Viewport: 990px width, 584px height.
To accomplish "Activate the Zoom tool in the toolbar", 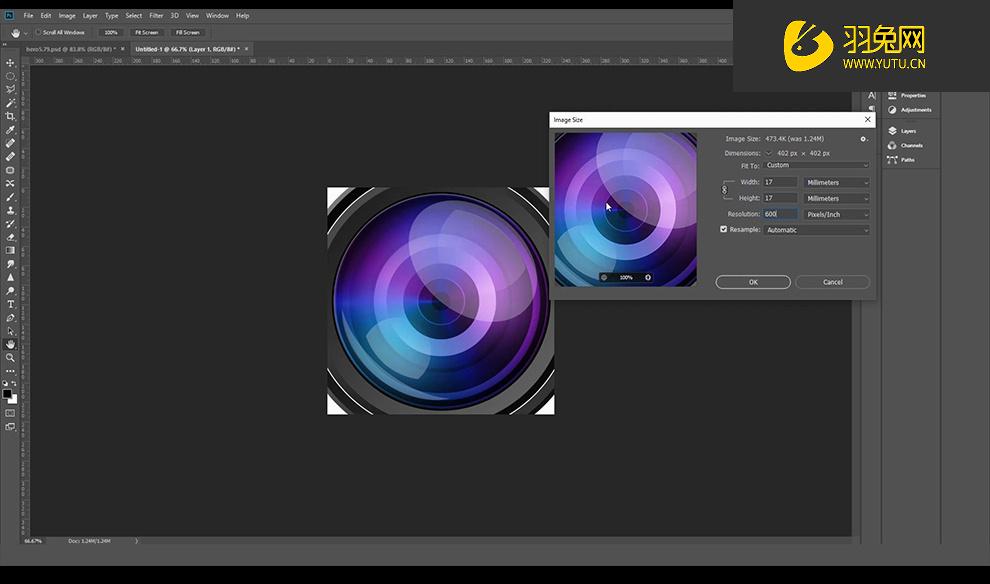I will [x=11, y=357].
